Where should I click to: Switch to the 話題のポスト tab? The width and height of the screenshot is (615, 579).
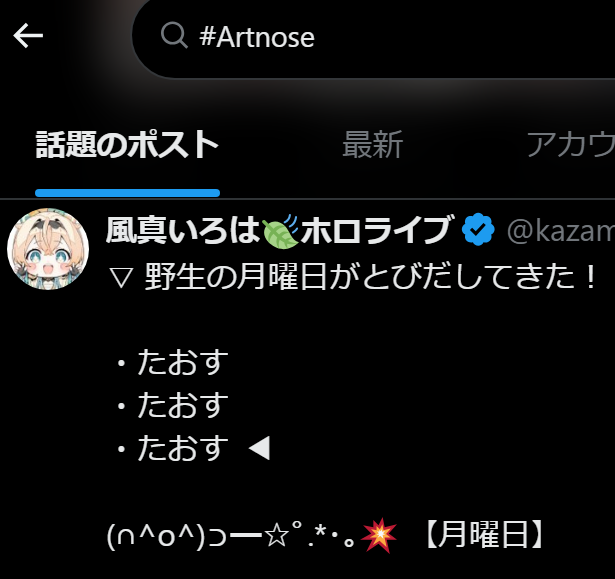(127, 145)
